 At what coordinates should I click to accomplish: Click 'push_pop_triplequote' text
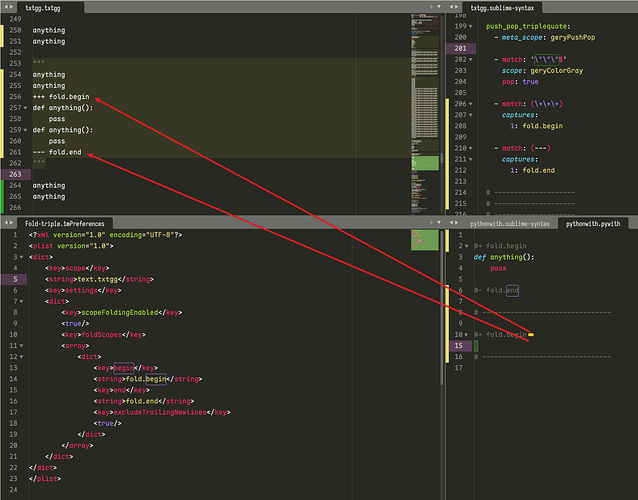(x=527, y=26)
